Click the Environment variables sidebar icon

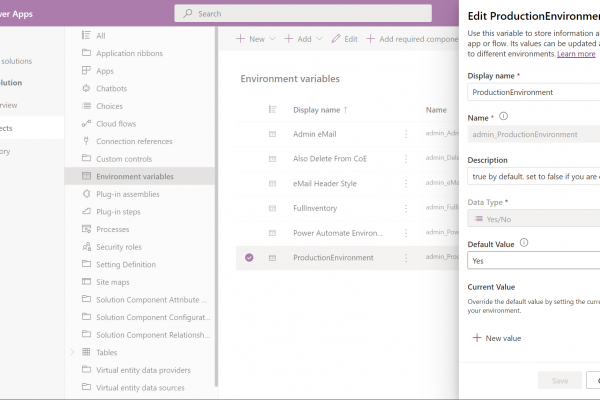coord(86,176)
